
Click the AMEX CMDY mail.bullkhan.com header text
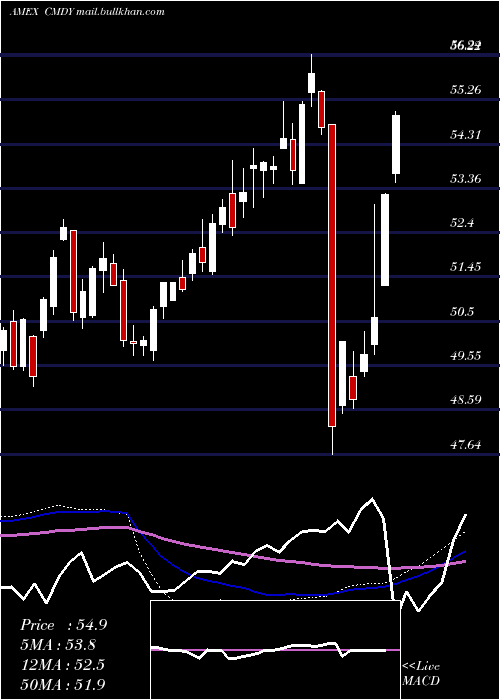[x=87, y=12]
